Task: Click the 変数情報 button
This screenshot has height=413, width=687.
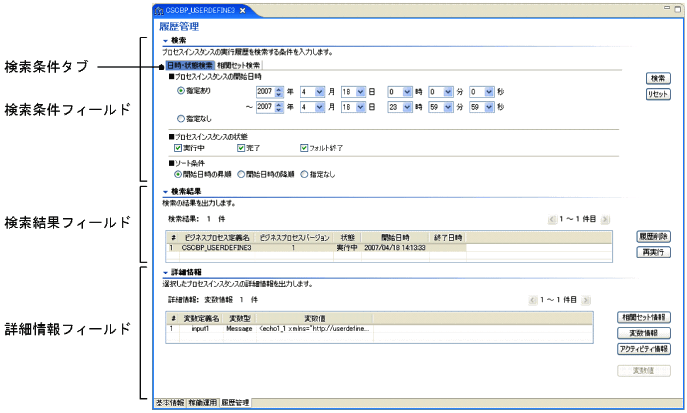Action: (644, 333)
